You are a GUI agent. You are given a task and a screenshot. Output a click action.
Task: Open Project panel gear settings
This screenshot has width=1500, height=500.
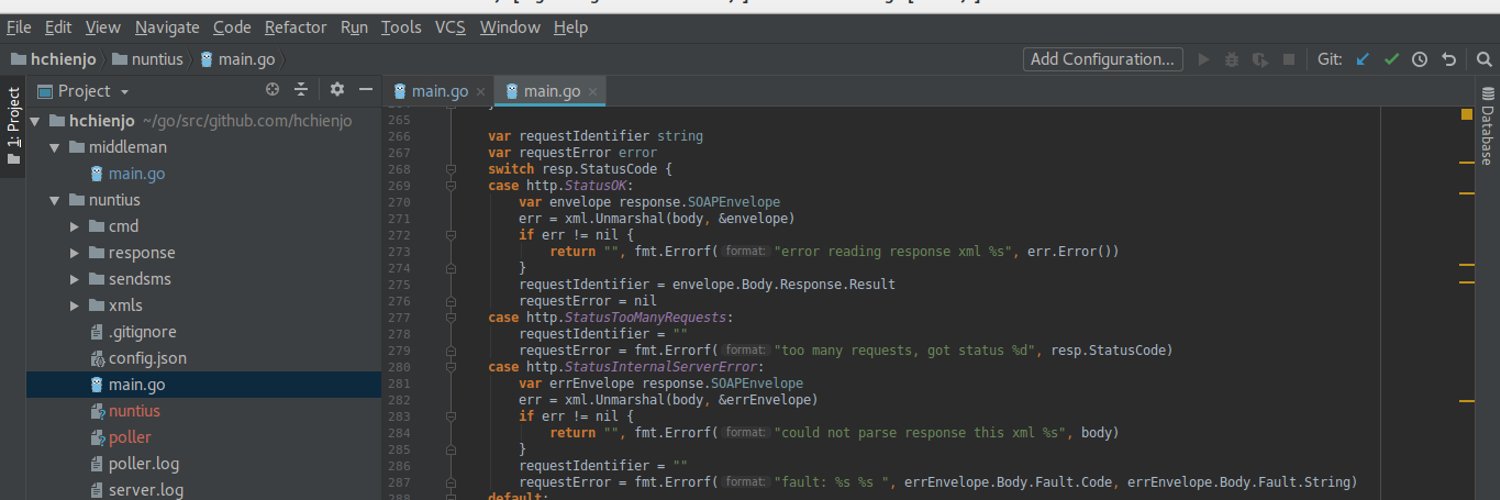click(x=337, y=90)
